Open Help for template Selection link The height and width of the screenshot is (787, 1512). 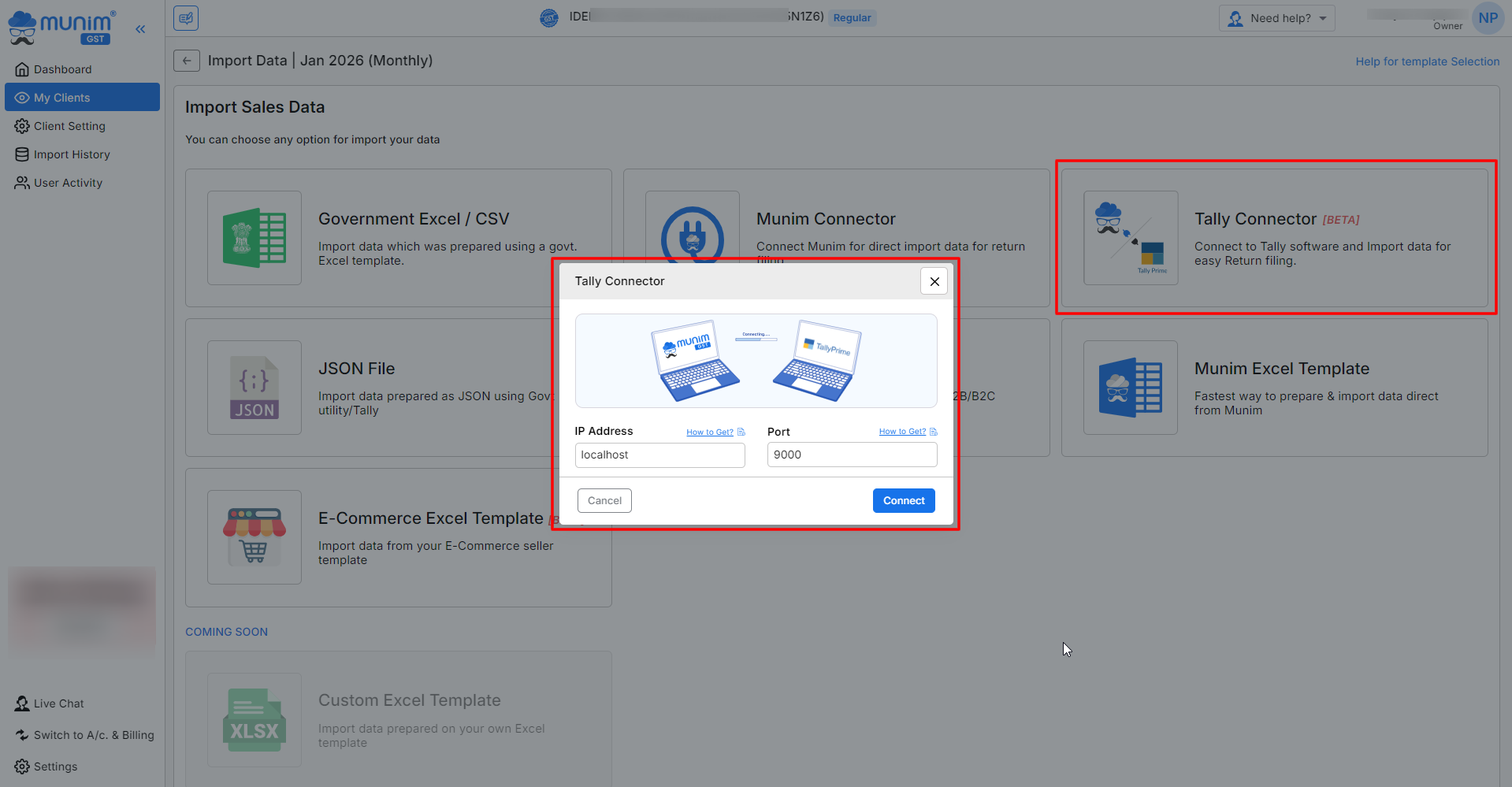pyautogui.click(x=1427, y=61)
